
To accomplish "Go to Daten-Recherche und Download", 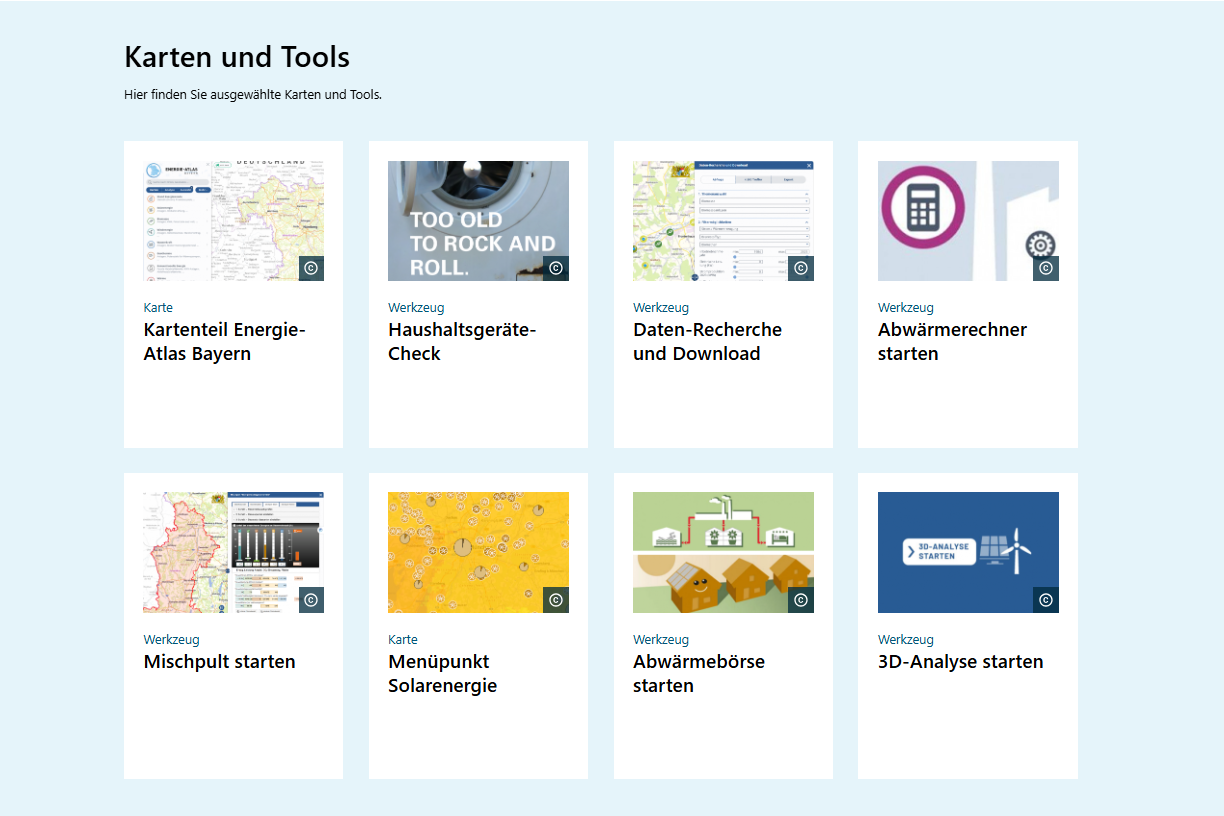I will point(707,342).
